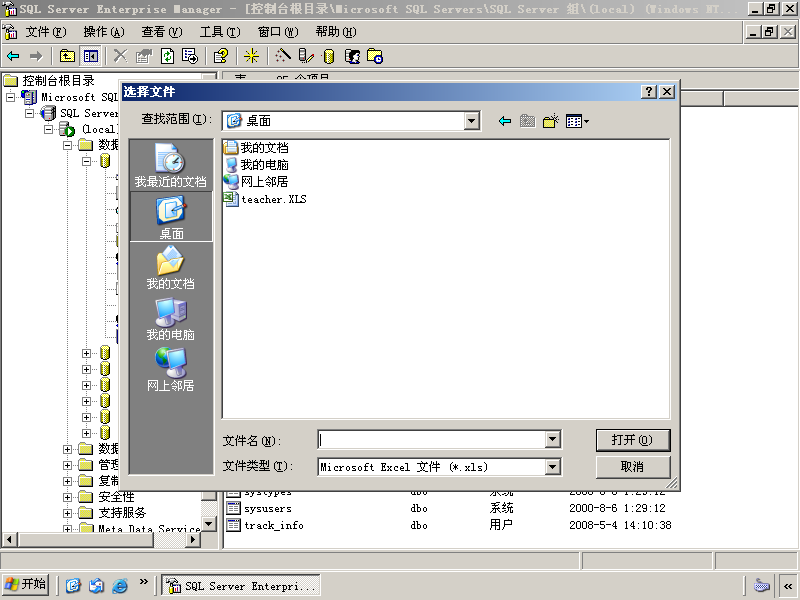Open 我的文档 folder in the file list
Image resolution: width=800 pixels, height=600 pixels.
256,147
